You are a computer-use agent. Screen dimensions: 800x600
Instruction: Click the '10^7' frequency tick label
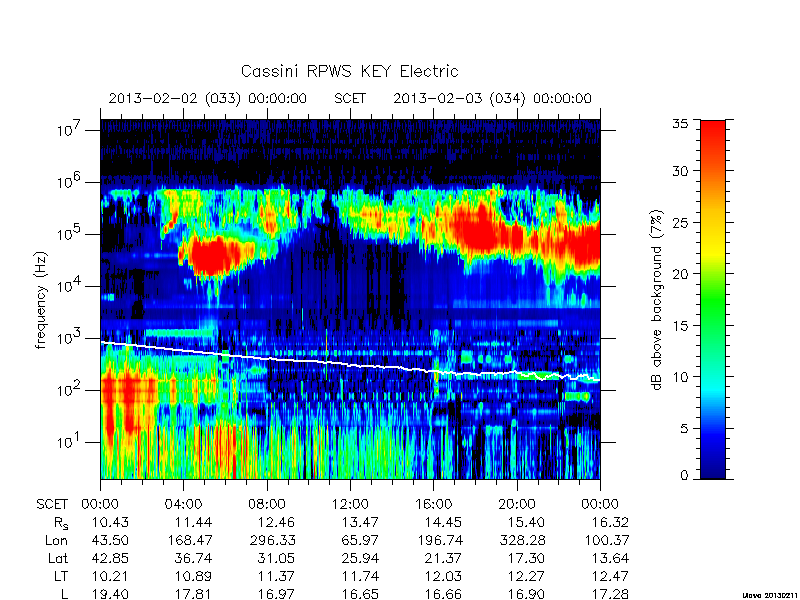(68, 130)
